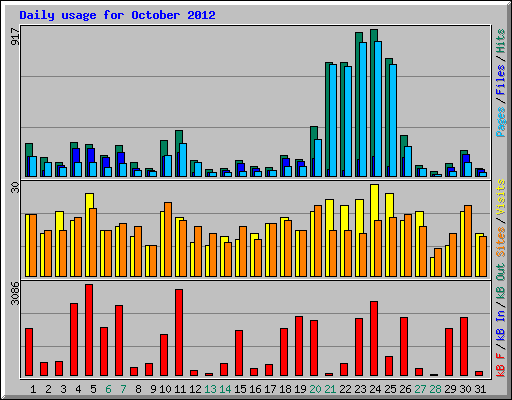Select weekend day 14 label

[x=225, y=389]
